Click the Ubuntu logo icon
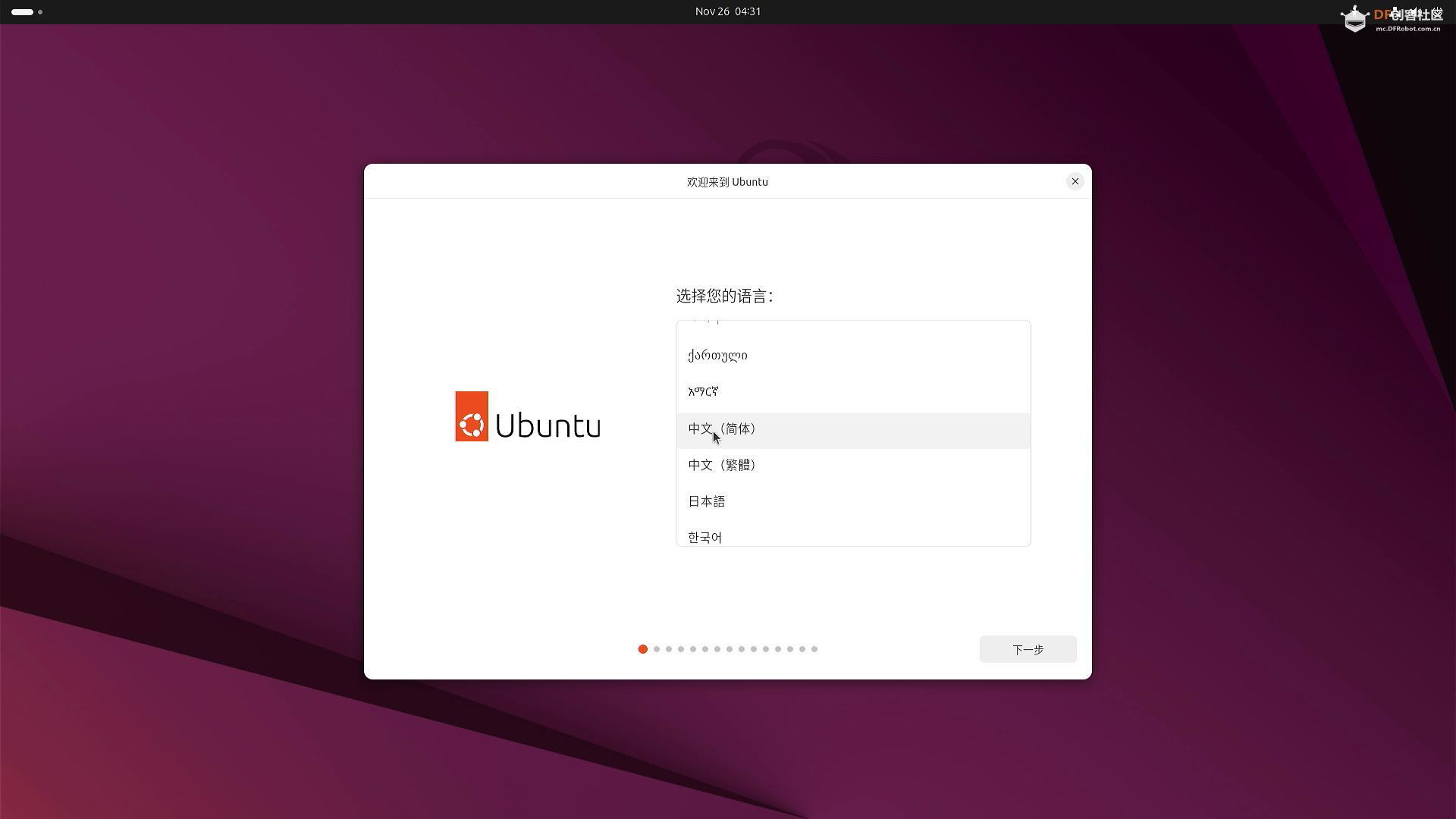This screenshot has width=1456, height=819. [x=471, y=416]
